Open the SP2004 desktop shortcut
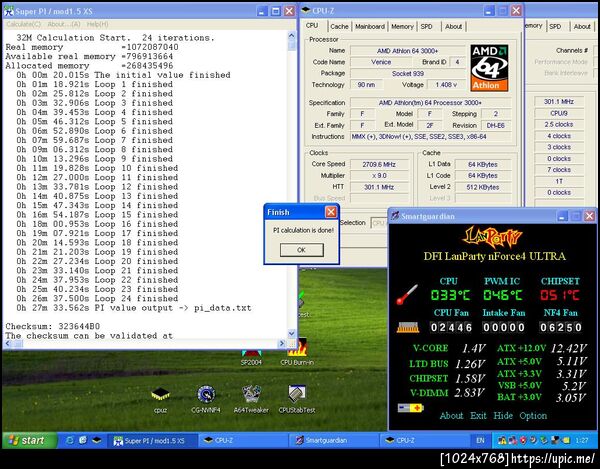The height and width of the screenshot is (469, 600). (x=251, y=357)
